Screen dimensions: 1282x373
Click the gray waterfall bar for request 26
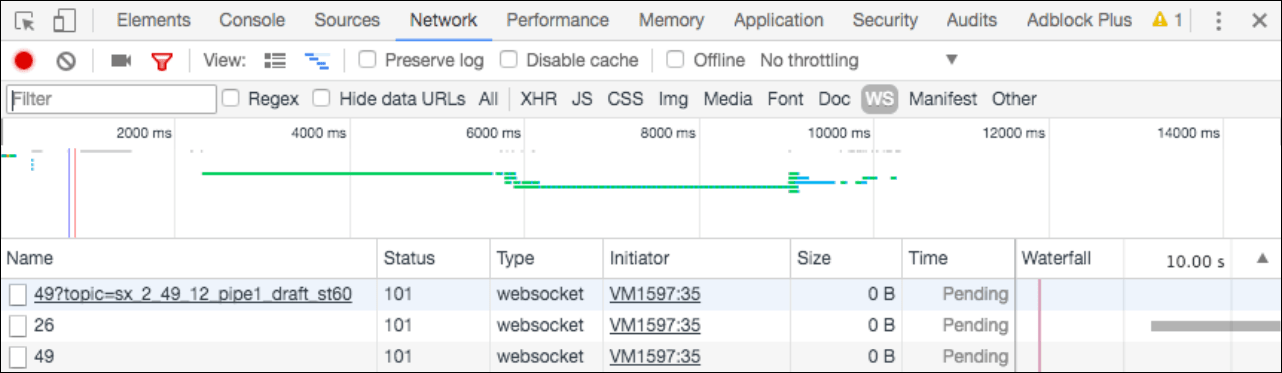(1215, 326)
